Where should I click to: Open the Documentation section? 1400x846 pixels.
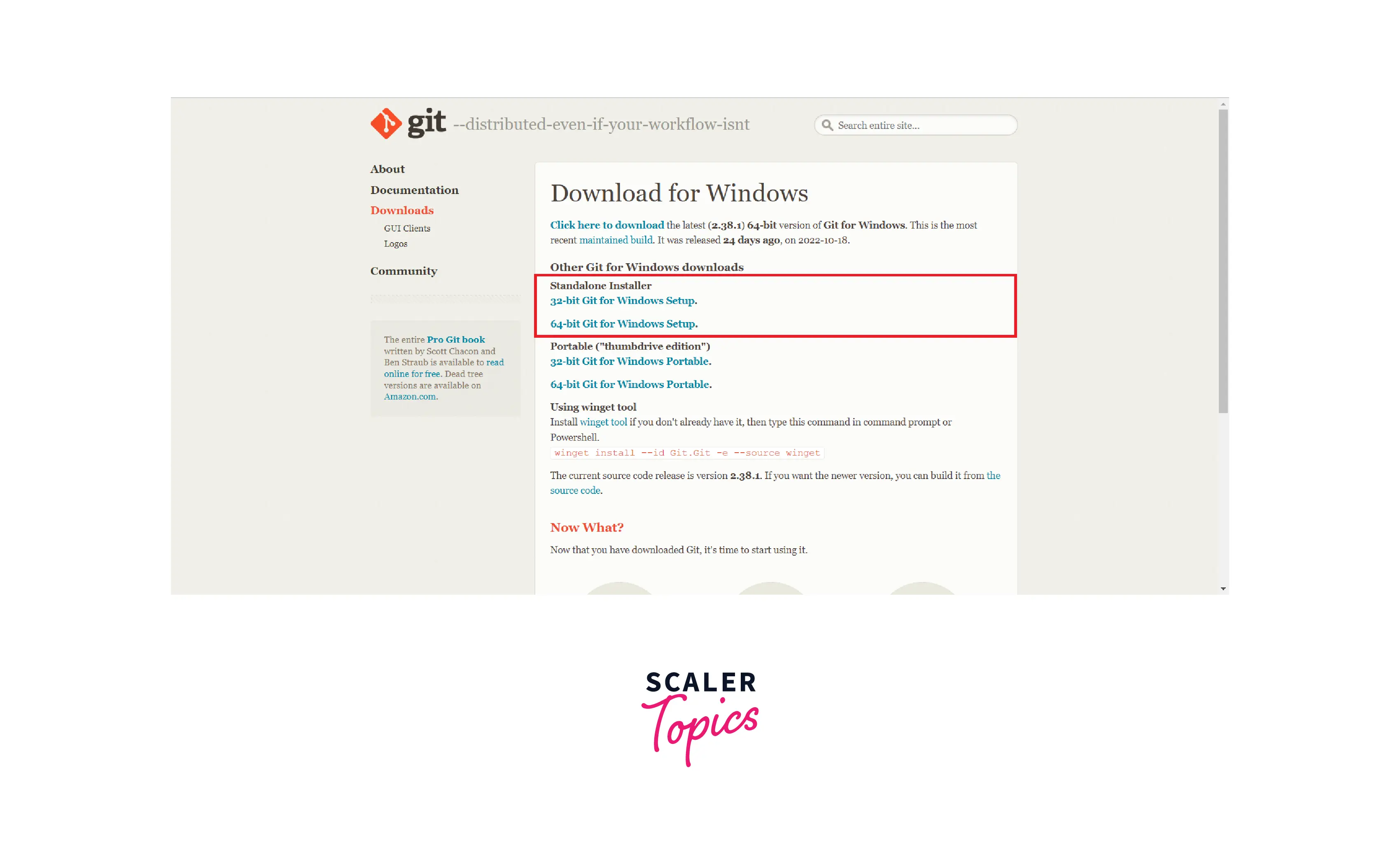(414, 189)
